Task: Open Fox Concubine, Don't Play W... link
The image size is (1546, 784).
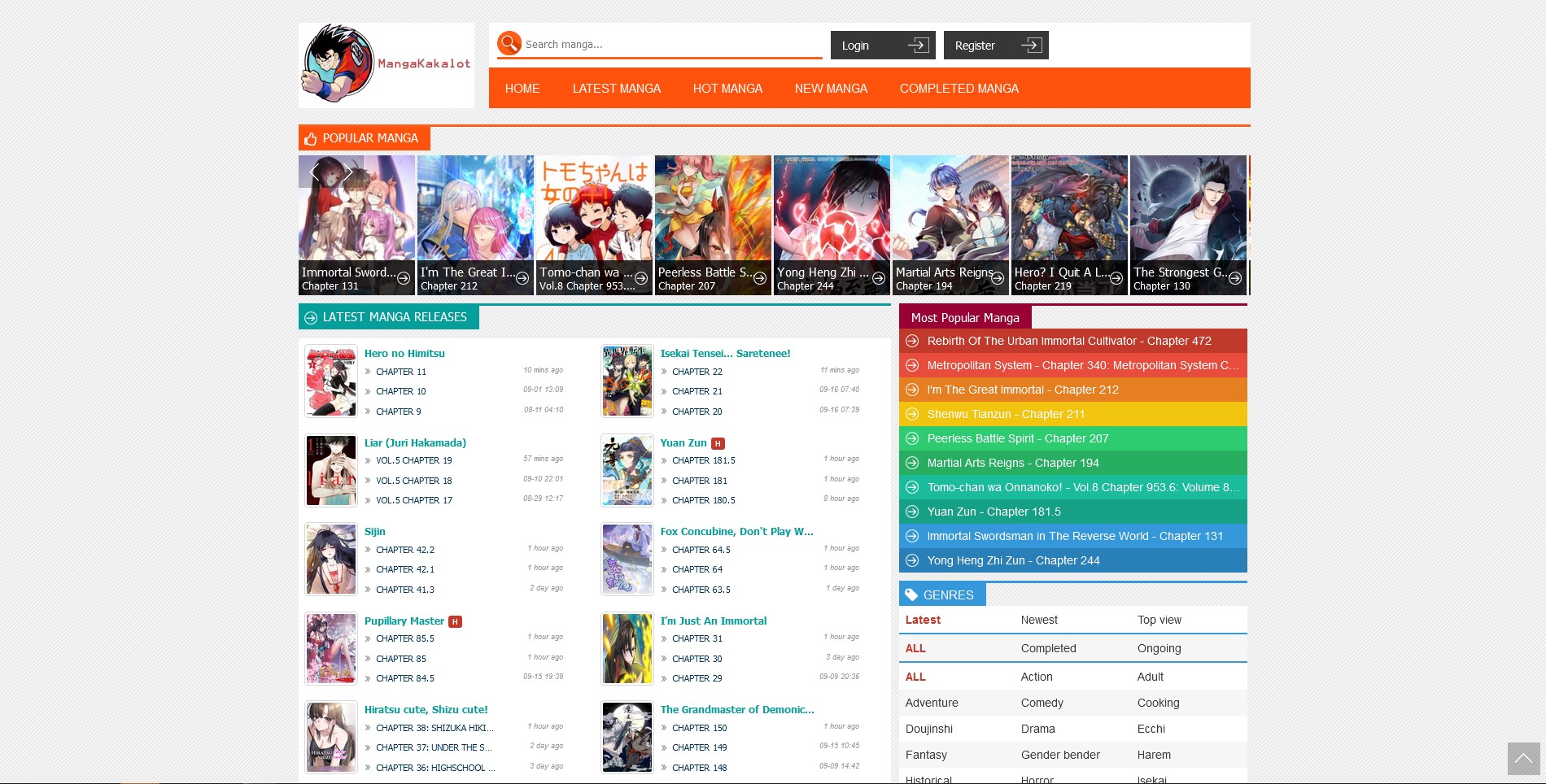Action: [x=736, y=532]
